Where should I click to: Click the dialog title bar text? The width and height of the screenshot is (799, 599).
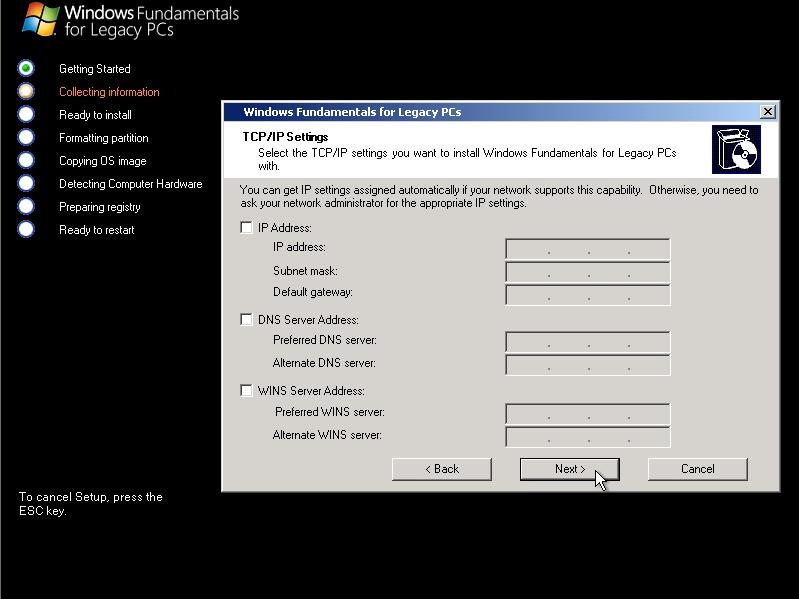[x=352, y=112]
